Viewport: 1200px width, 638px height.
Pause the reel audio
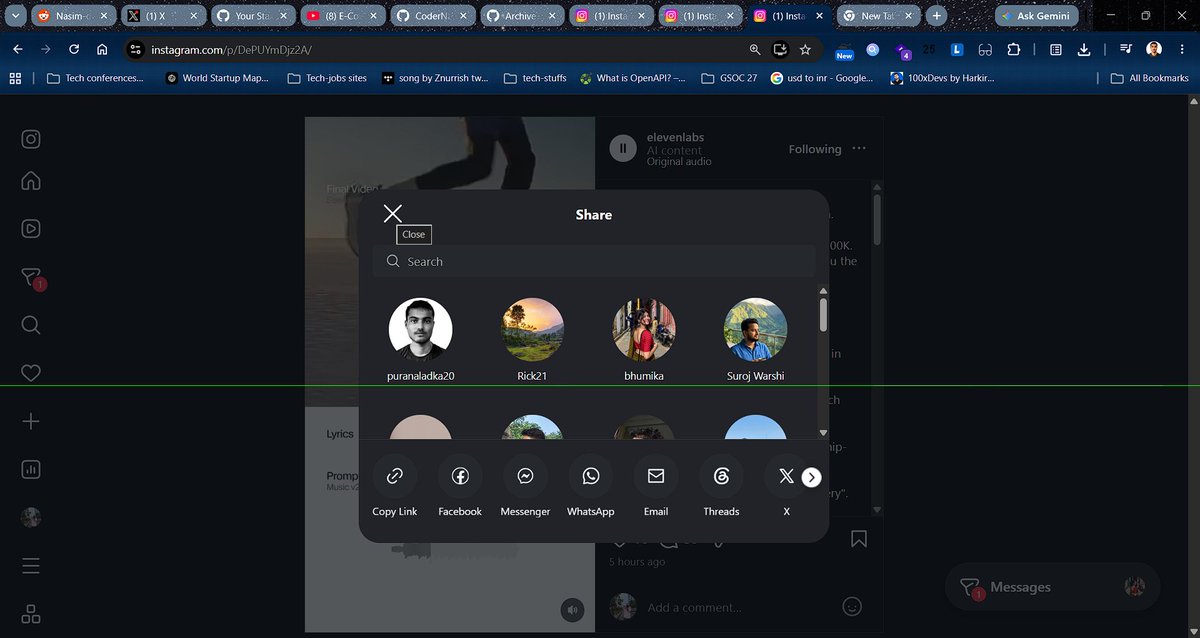click(x=622, y=149)
